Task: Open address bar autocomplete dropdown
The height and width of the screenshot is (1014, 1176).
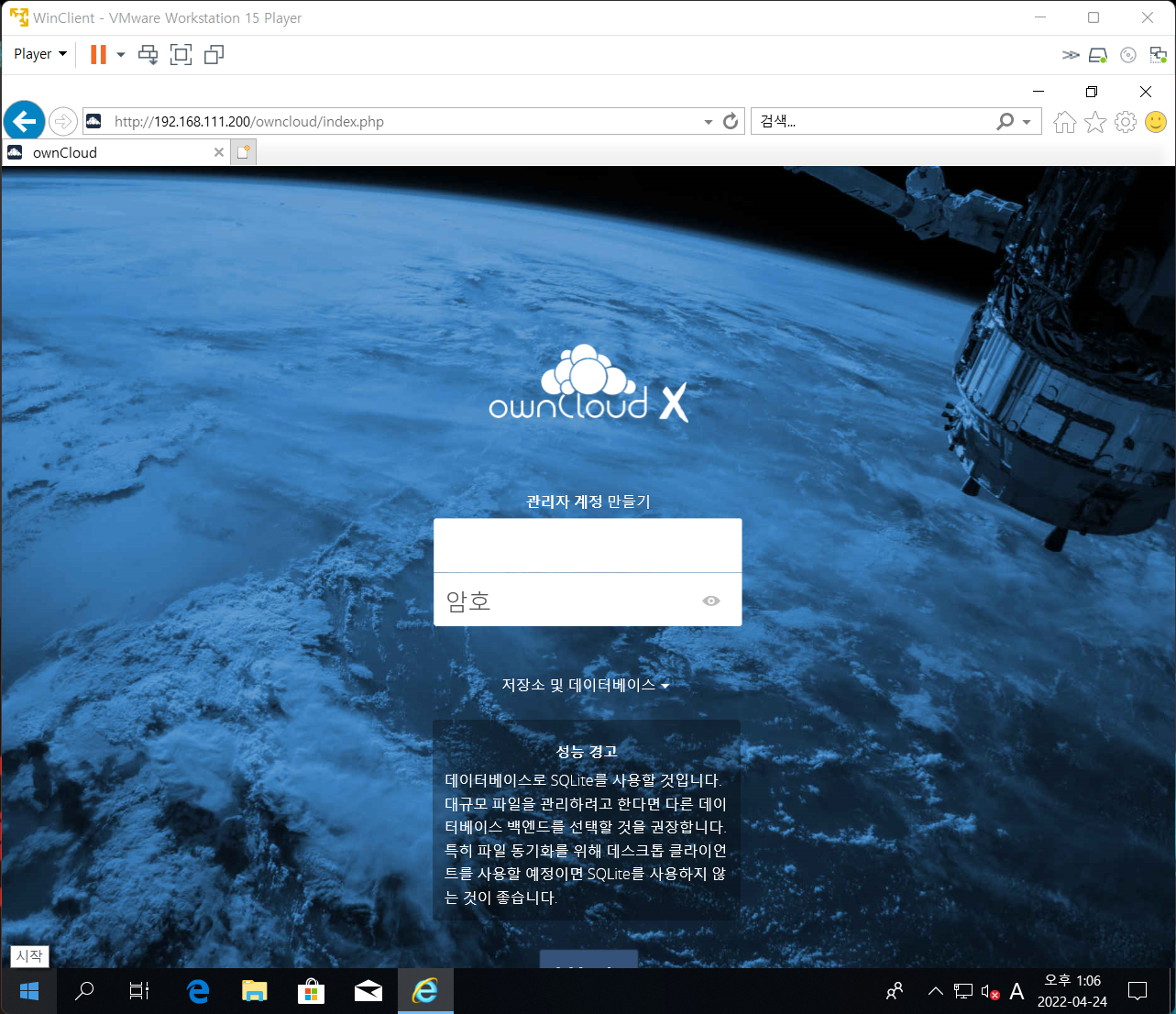Action: (x=708, y=122)
